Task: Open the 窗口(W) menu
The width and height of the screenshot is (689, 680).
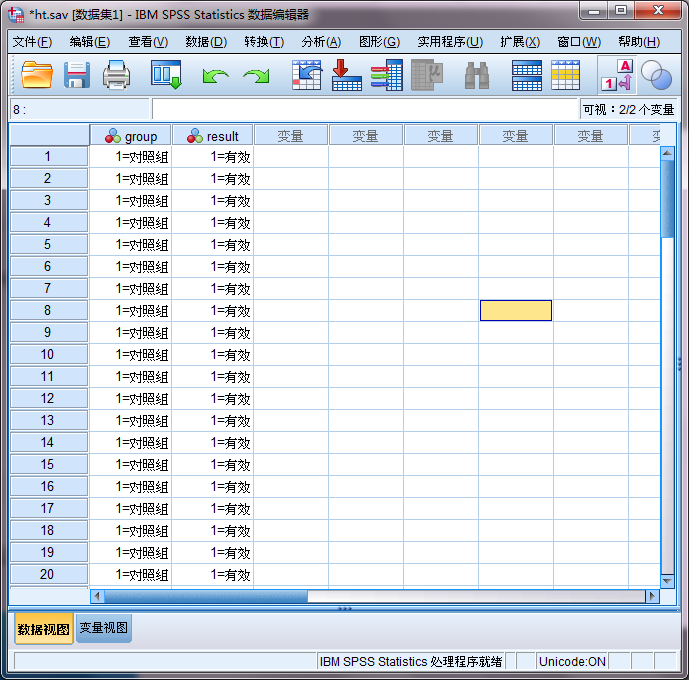Action: pos(579,42)
